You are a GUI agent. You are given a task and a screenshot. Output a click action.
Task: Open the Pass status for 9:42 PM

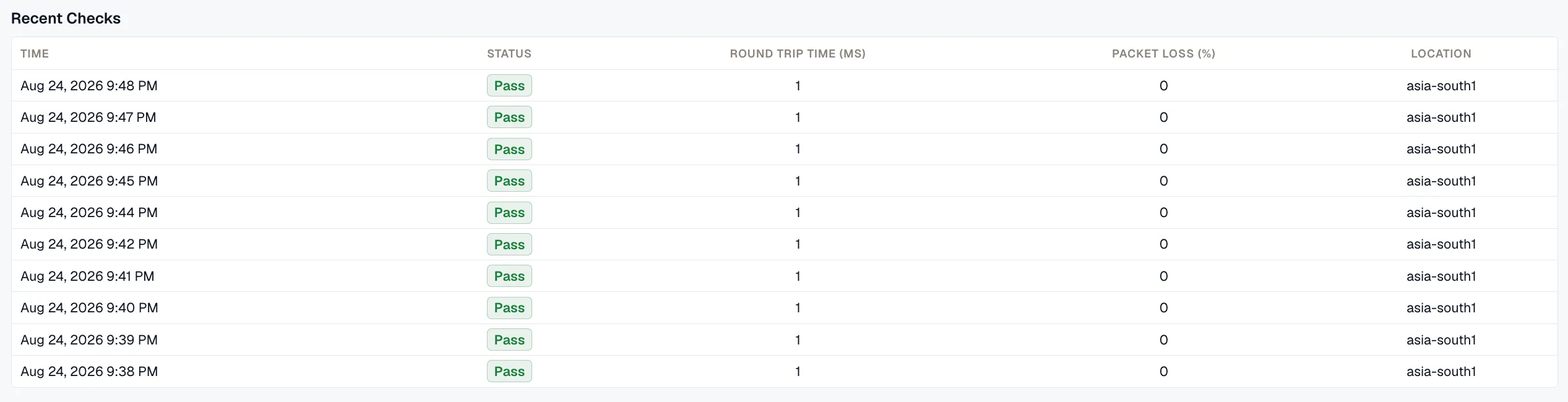coord(509,244)
